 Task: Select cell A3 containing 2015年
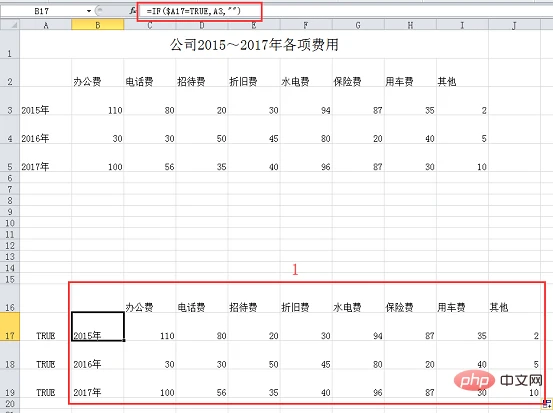[x=45, y=101]
